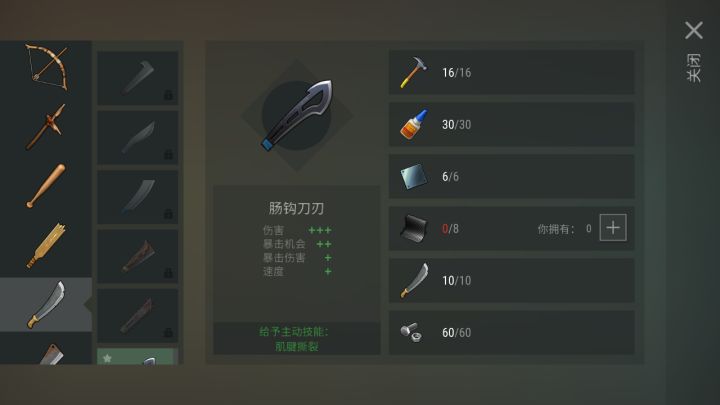Screen dimensions: 720x405
Task: Select the bow weapon in the sidebar
Action: [x=46, y=68]
